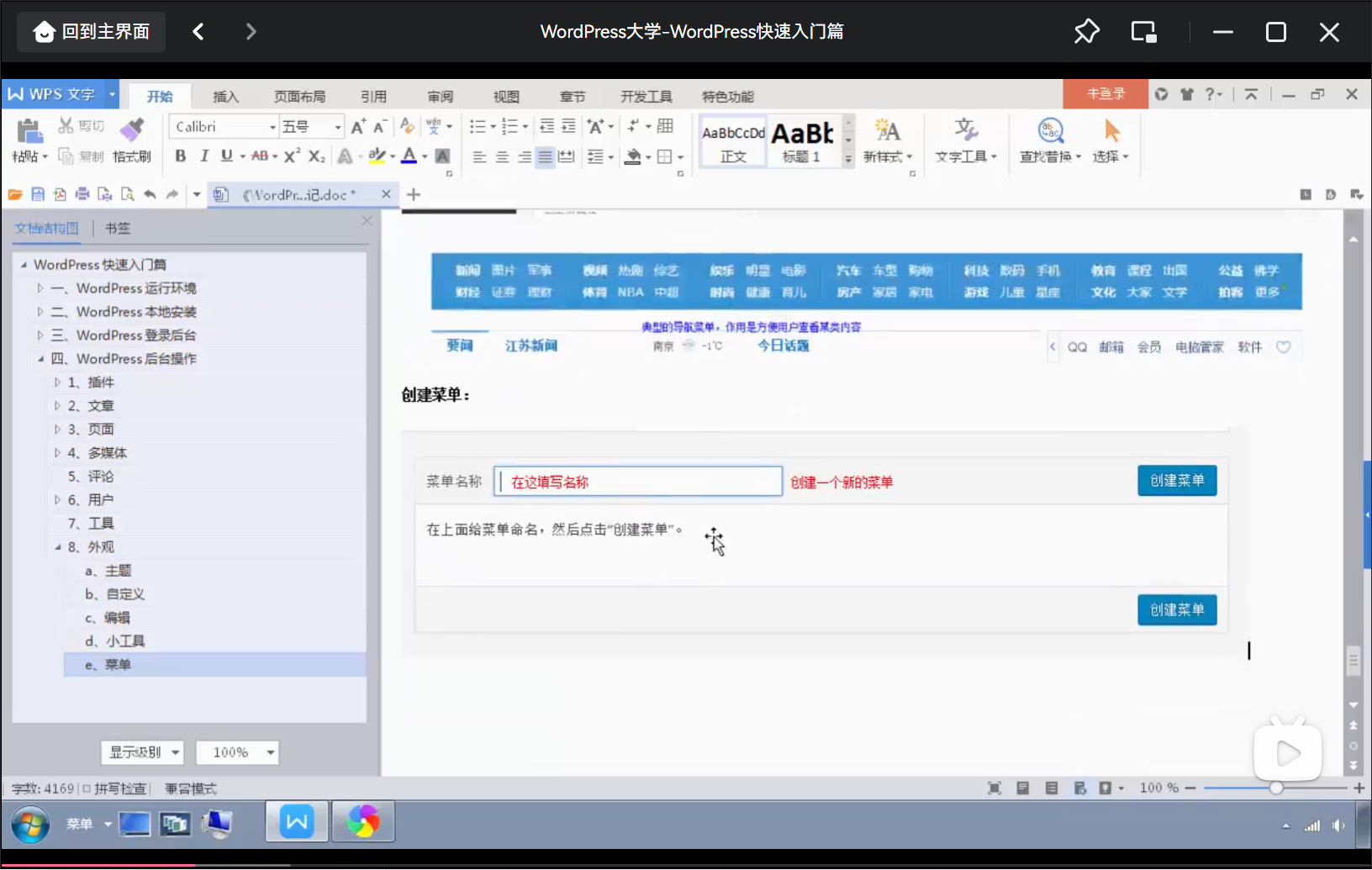Center align the paragraph

click(502, 156)
